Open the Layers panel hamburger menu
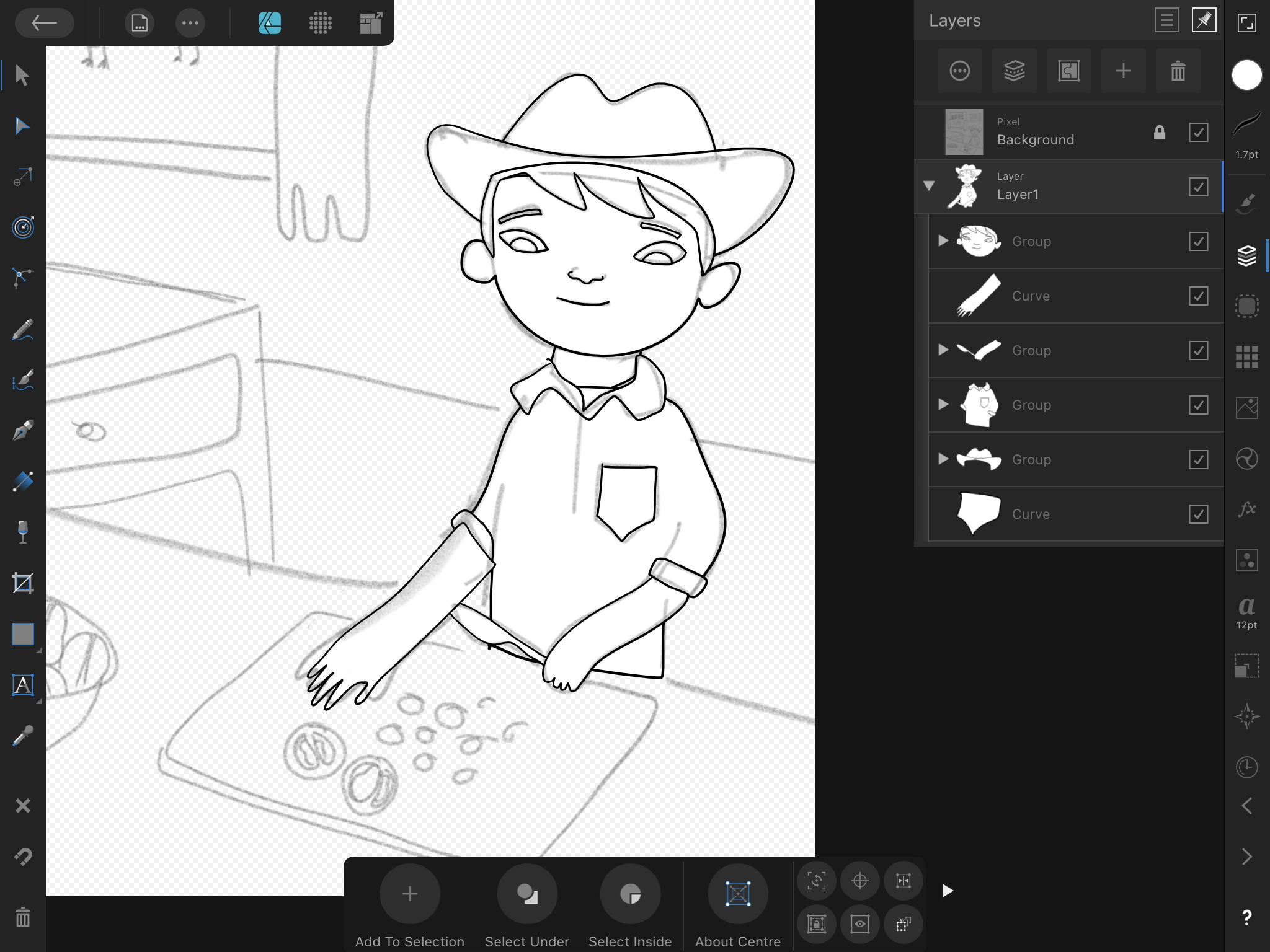Image resolution: width=1270 pixels, height=952 pixels. pyautogui.click(x=1166, y=20)
